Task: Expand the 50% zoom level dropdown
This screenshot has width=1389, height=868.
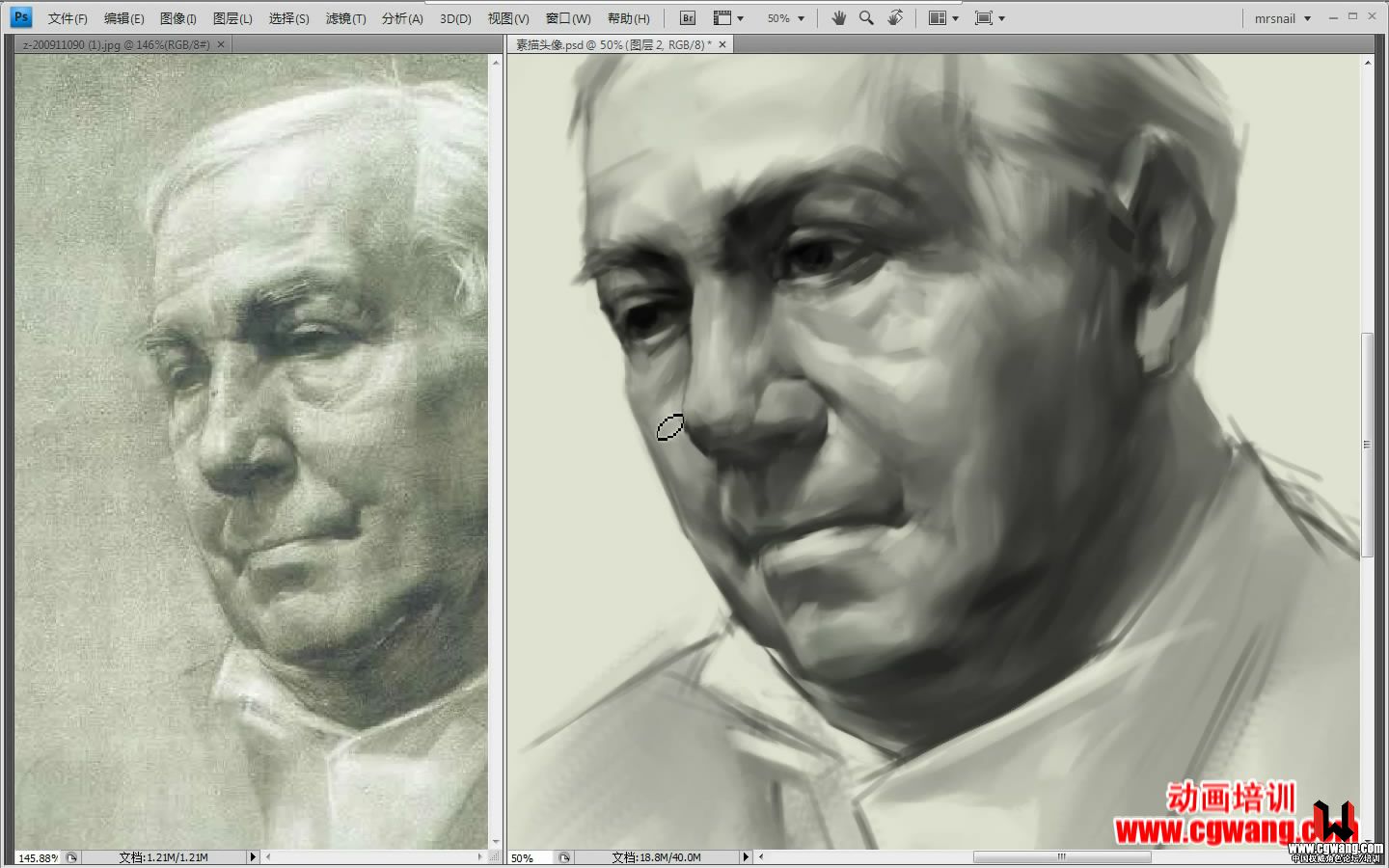Action: tap(786, 18)
